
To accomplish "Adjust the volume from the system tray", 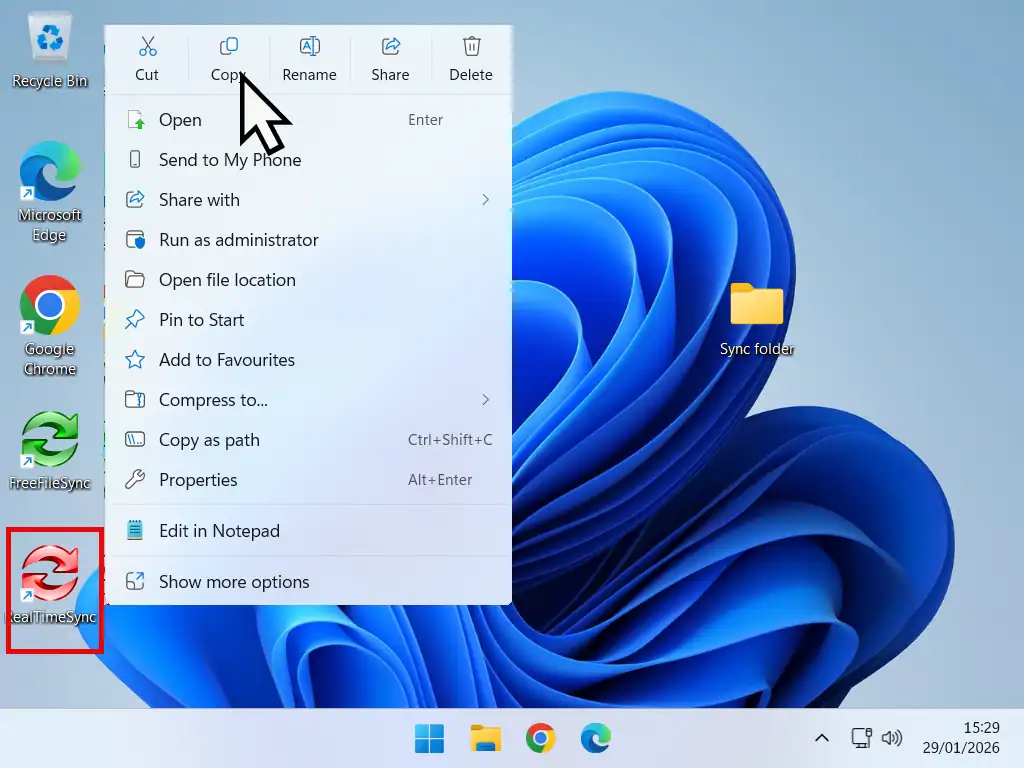I will click(x=891, y=738).
